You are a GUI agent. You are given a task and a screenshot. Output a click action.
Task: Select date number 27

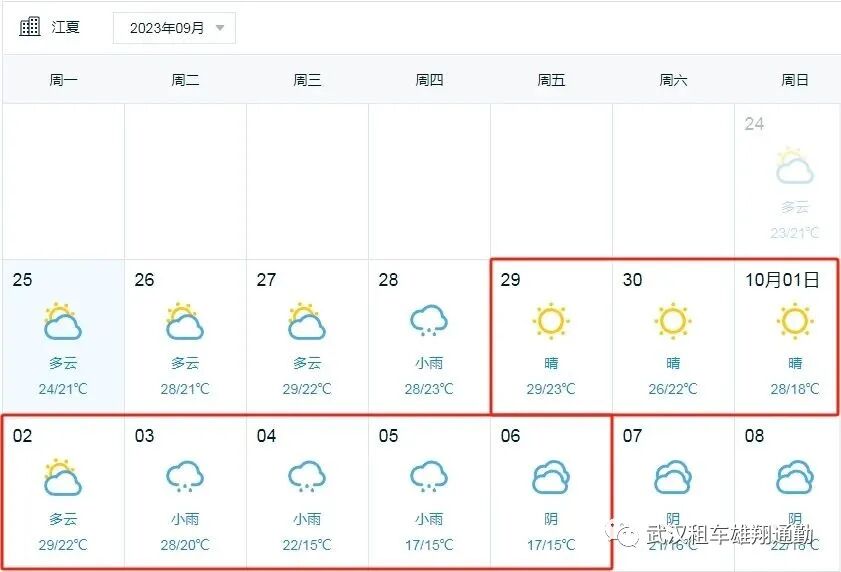click(267, 280)
